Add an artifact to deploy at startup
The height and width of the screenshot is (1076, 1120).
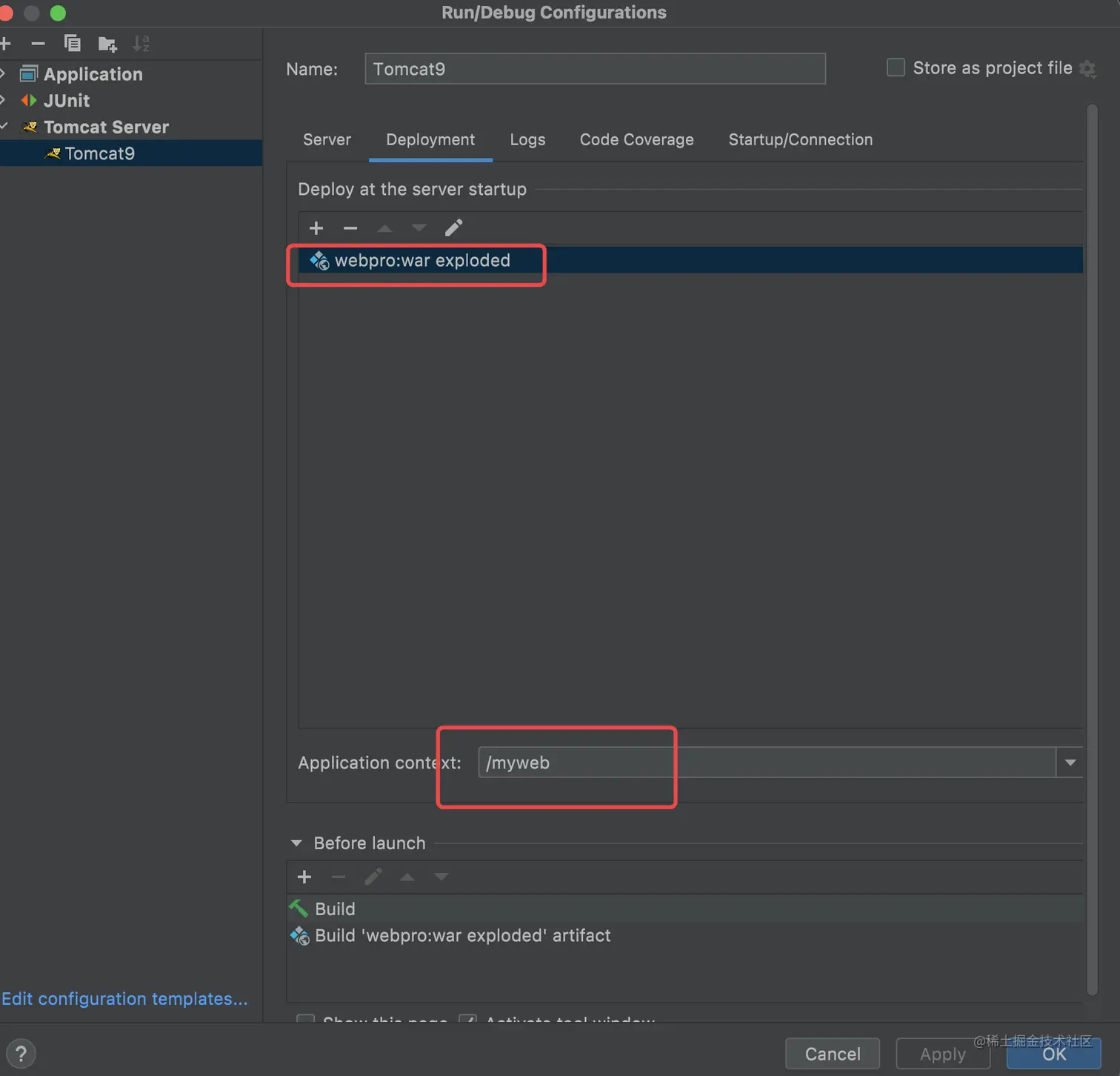point(316,228)
